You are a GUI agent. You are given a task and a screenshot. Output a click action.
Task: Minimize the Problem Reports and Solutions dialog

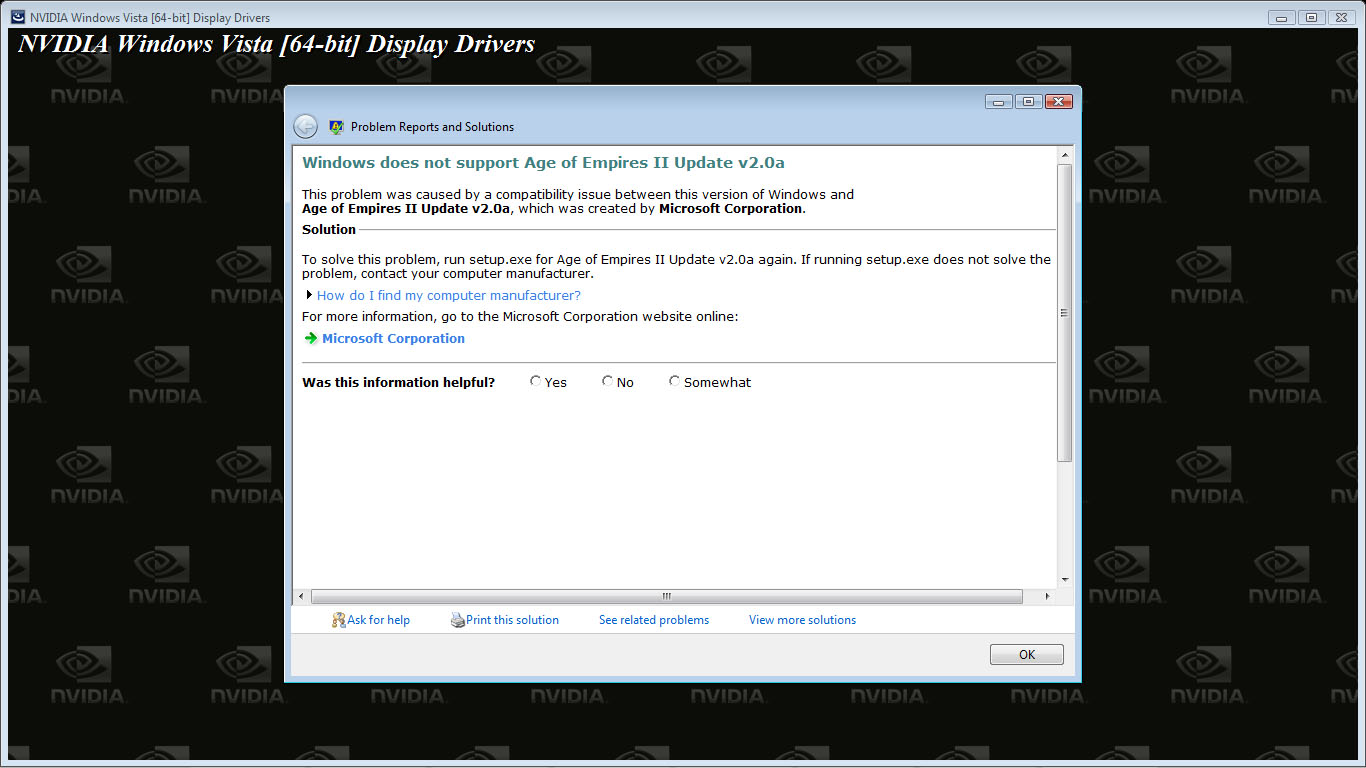[x=998, y=102]
